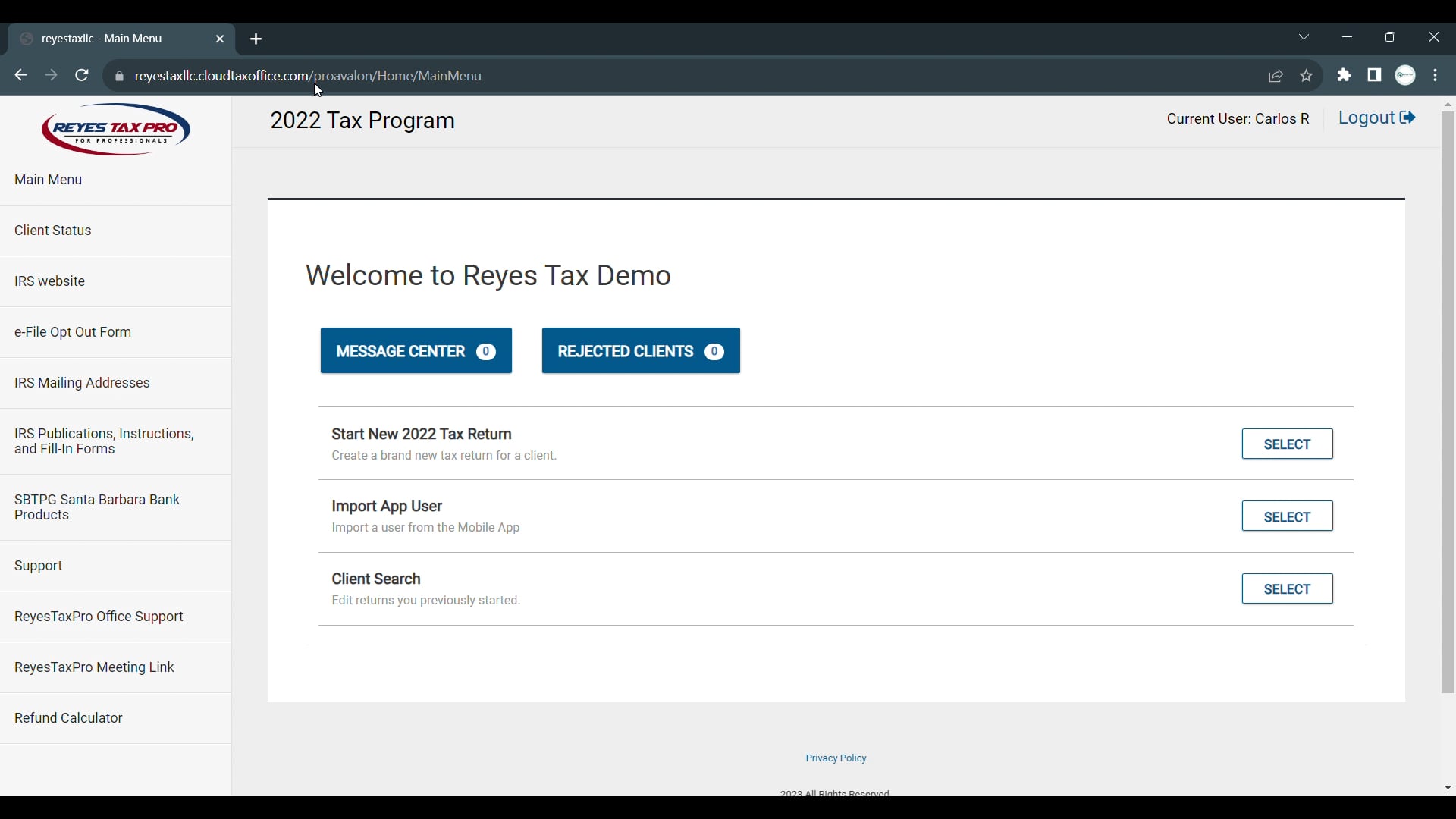Screen dimensions: 1456x819
Task: Select Start New 2022 Tax Return
Action: [x=1287, y=444]
